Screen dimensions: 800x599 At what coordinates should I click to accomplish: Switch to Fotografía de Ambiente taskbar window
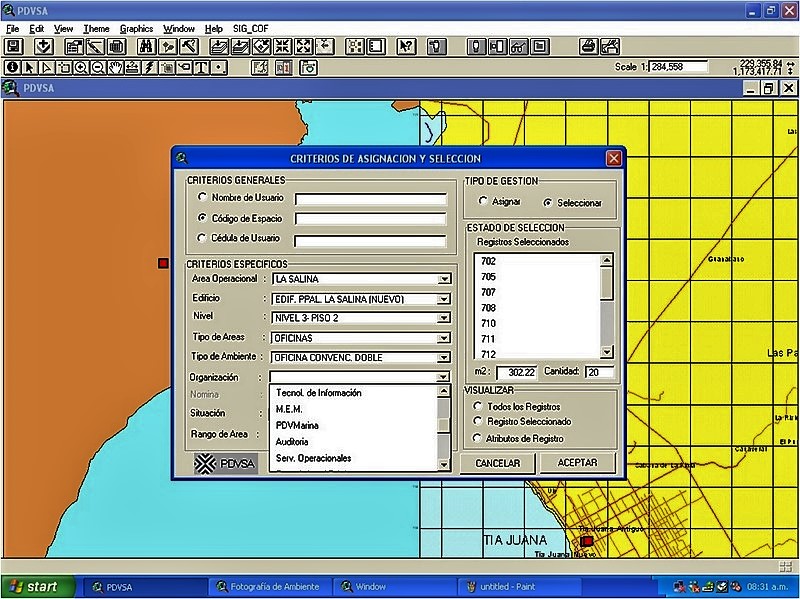(x=268, y=587)
